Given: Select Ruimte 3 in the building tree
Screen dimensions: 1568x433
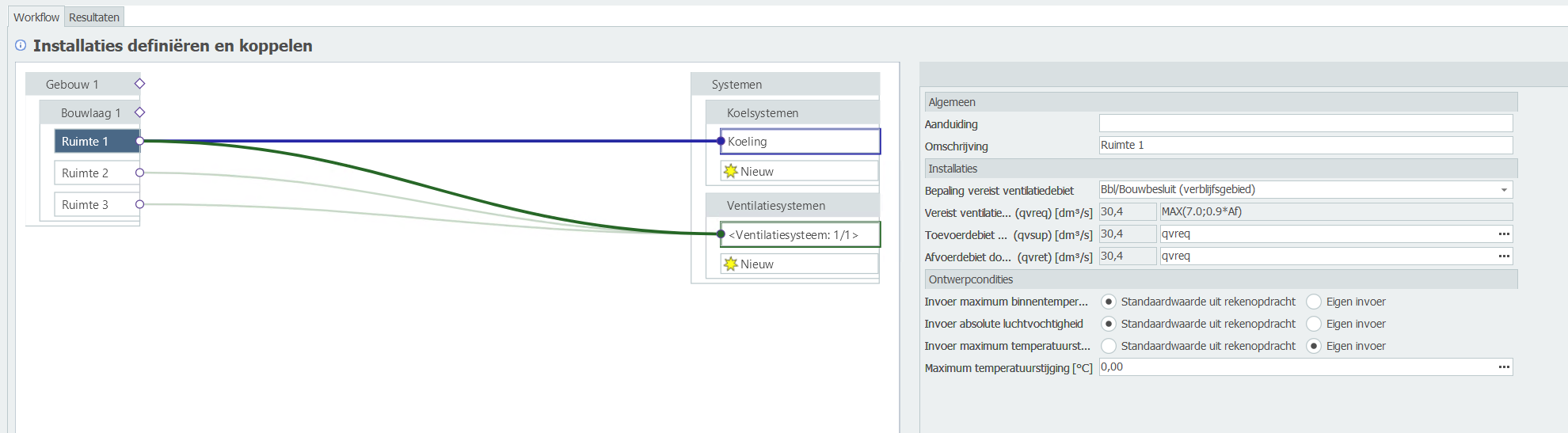Looking at the screenshot, I should coord(97,204).
